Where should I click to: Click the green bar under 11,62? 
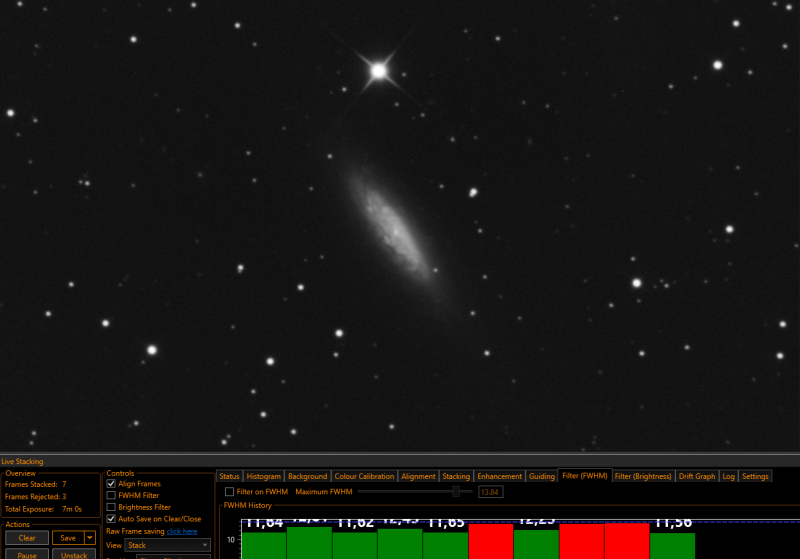[355, 545]
